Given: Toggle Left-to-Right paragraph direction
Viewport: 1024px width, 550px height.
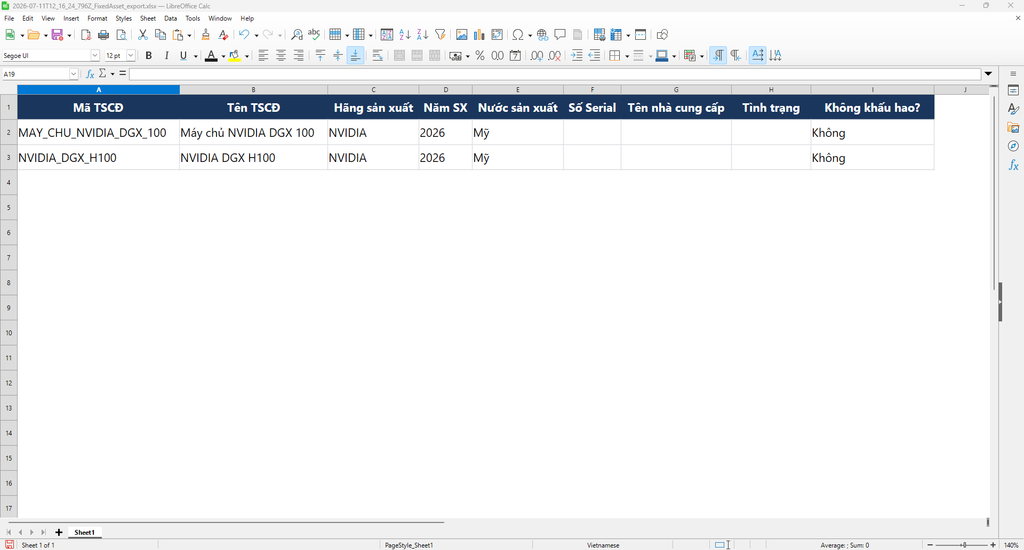Looking at the screenshot, I should pos(718,56).
